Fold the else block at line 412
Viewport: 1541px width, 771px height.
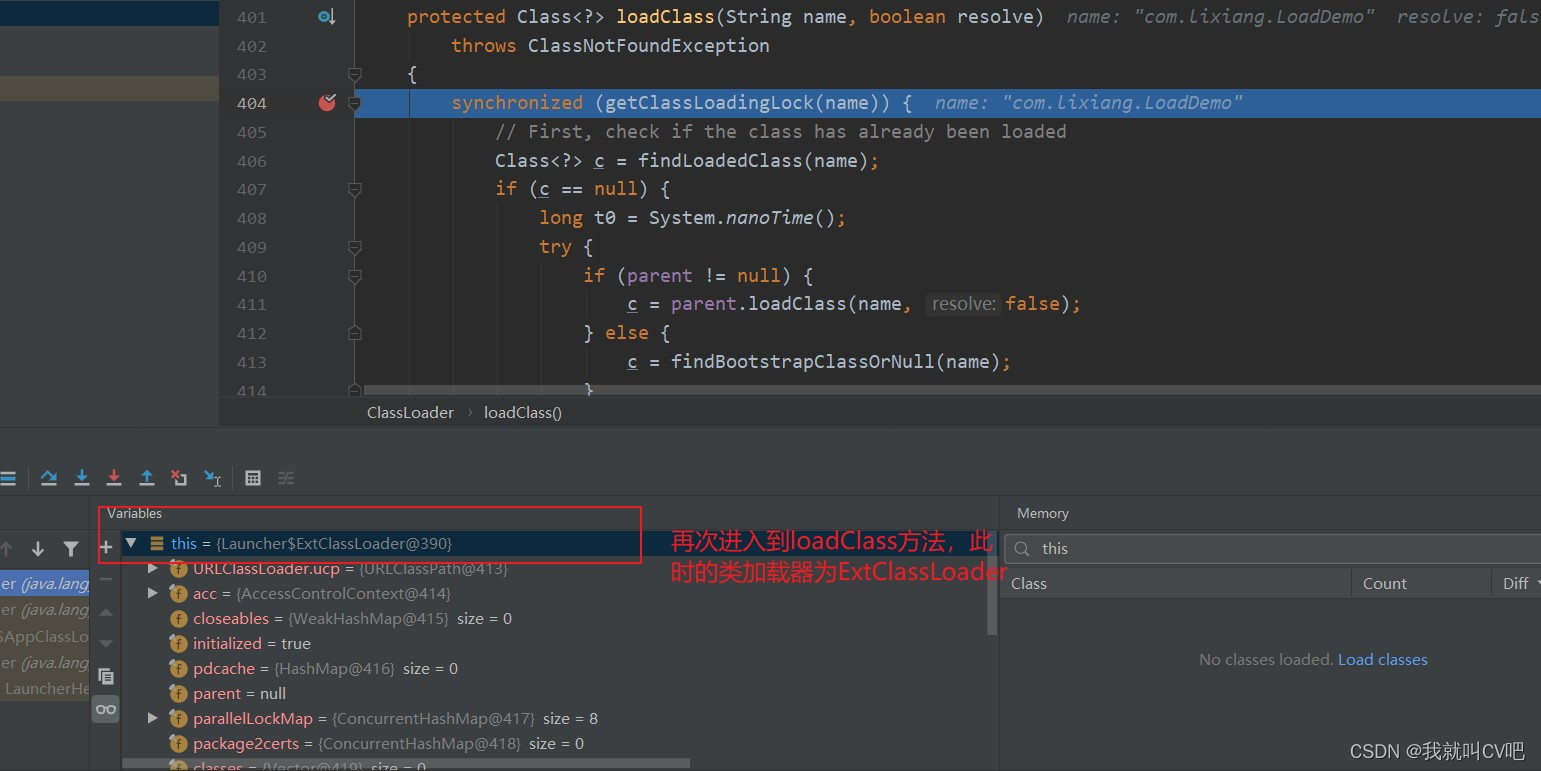coord(354,333)
